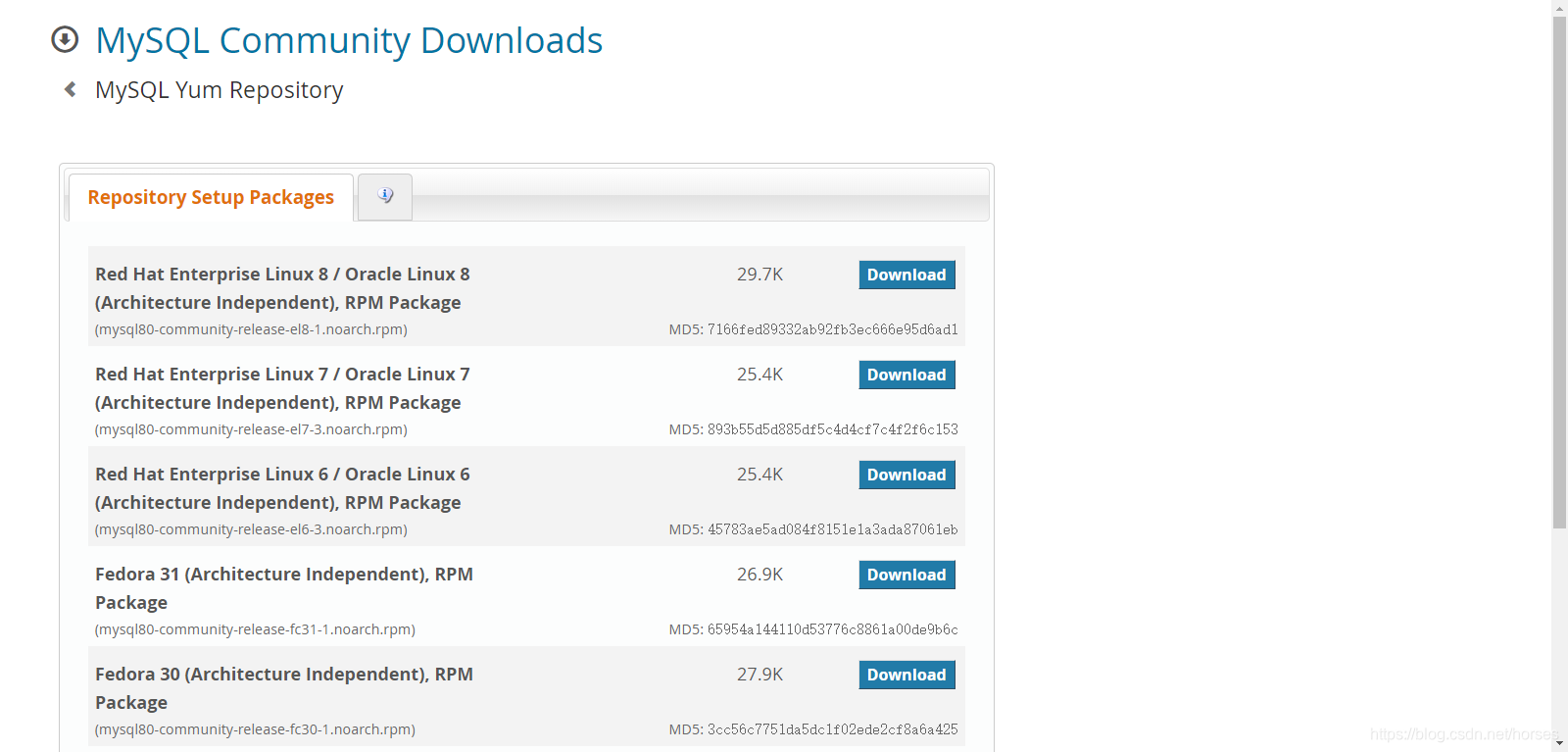Click the MD5 hash 3cc56c7751da5dc1f02ede2cf8a6a425
This screenshot has height=752, width=1568.
[833, 729]
